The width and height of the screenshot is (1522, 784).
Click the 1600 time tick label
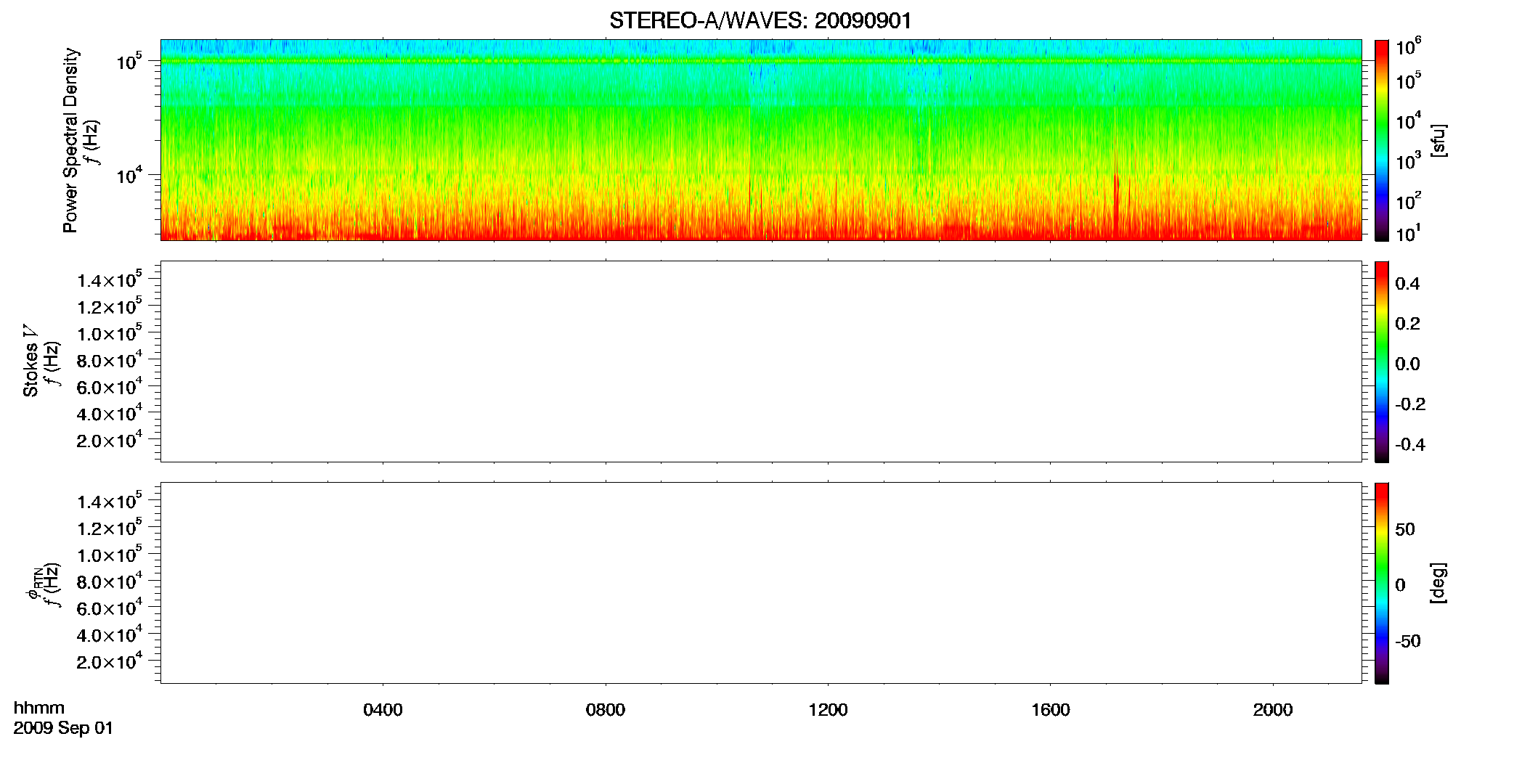pyautogui.click(x=1051, y=710)
